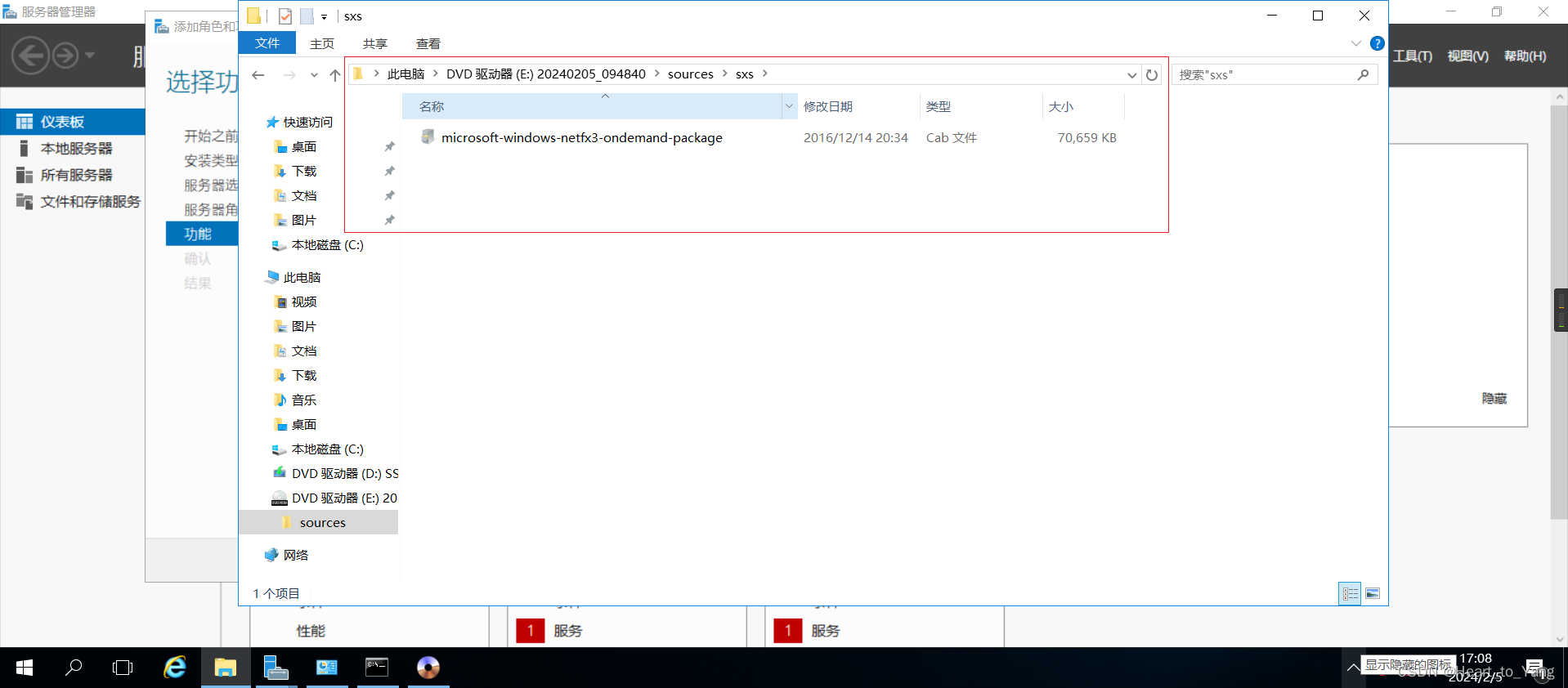Open the Customize Quick Access Toolbar dropdown
Image resolution: width=1568 pixels, height=688 pixels.
[325, 16]
